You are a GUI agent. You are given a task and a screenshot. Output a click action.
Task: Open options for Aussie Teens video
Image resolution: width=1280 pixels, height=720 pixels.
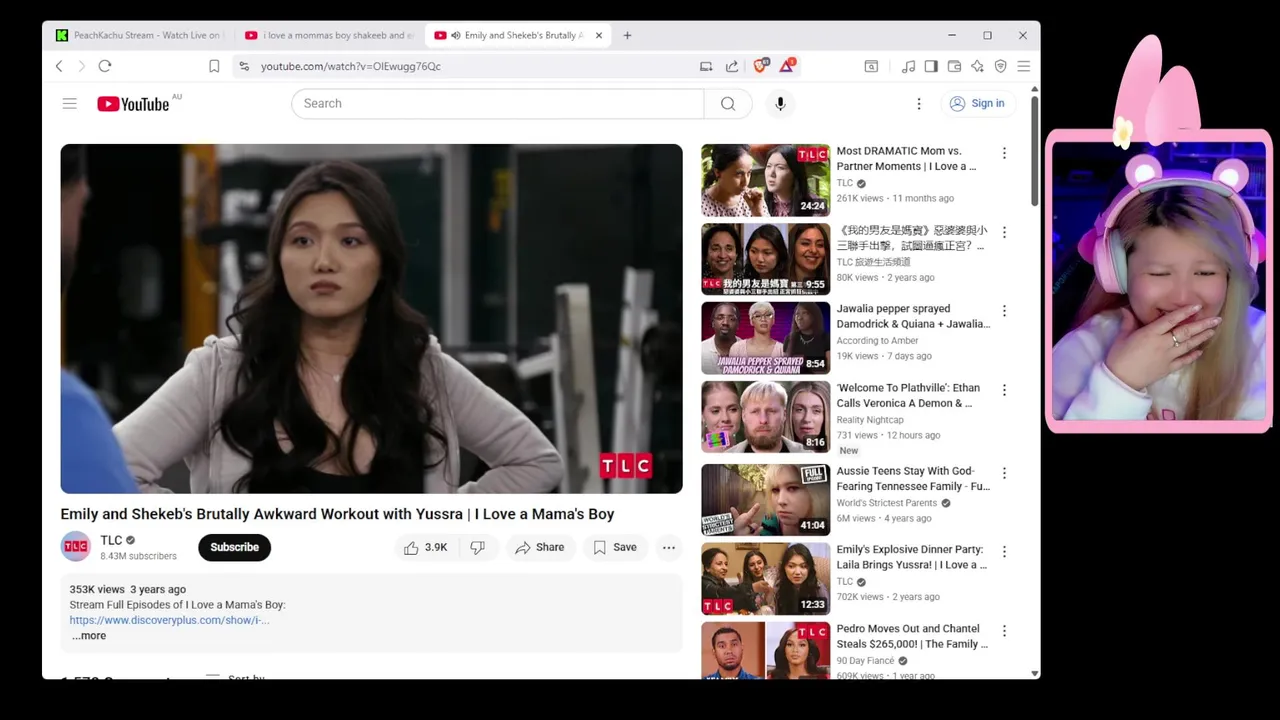(1004, 473)
